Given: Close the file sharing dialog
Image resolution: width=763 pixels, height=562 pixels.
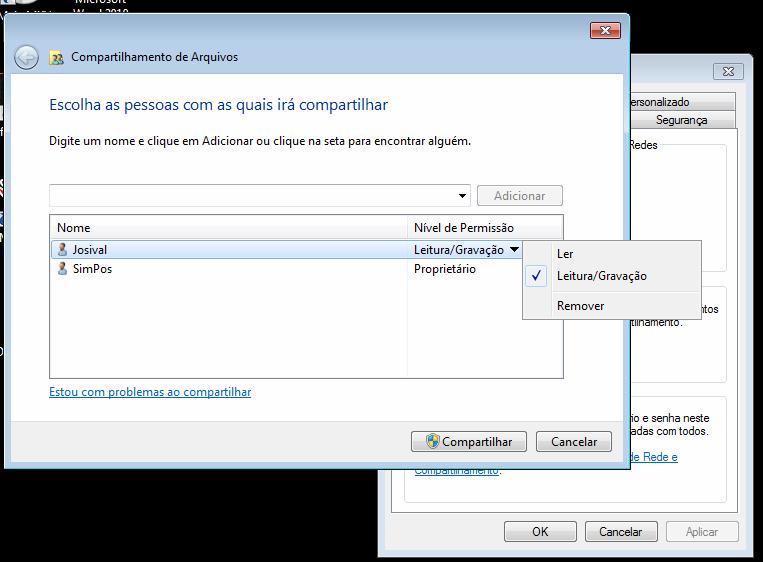Looking at the screenshot, I should click(605, 31).
